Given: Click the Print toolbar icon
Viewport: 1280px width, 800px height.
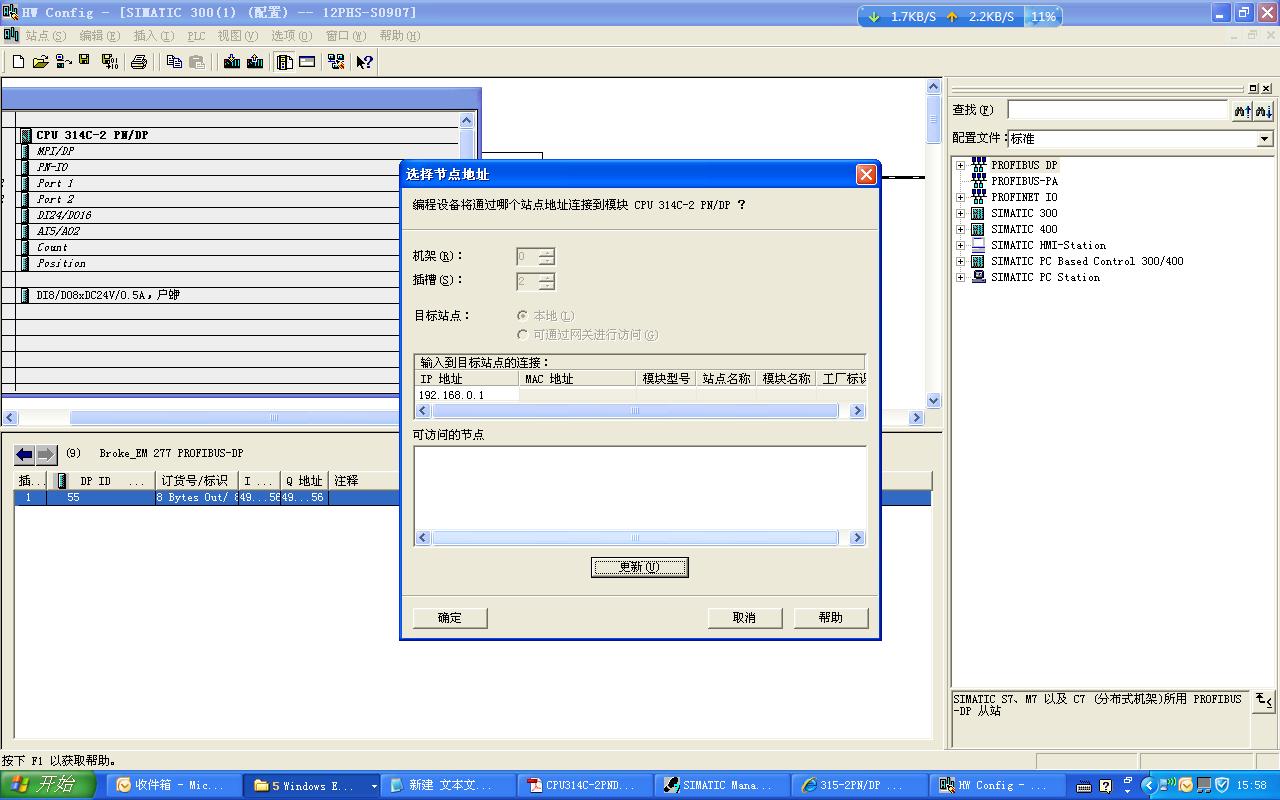Looking at the screenshot, I should (139, 62).
